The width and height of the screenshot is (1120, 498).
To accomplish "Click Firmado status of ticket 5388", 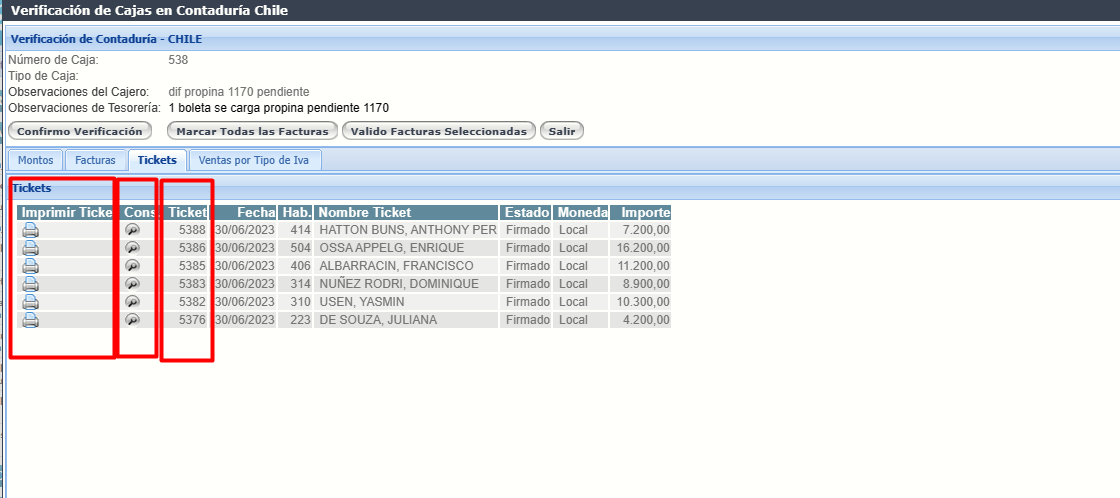I will (x=527, y=230).
